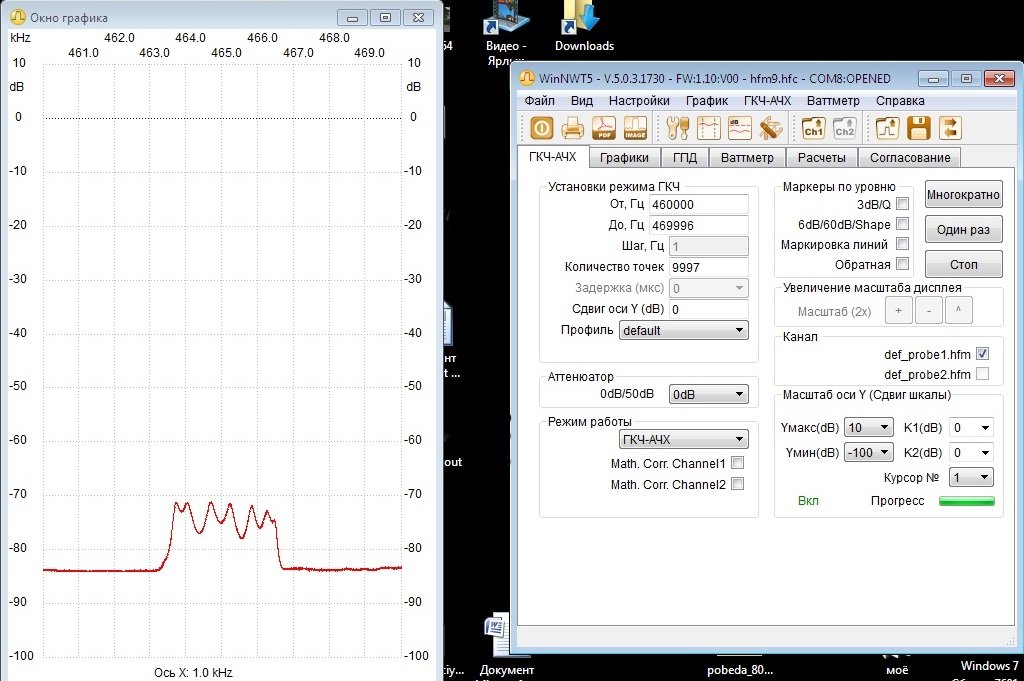Export graph as PDF icon
This screenshot has width=1024, height=681.
click(604, 128)
